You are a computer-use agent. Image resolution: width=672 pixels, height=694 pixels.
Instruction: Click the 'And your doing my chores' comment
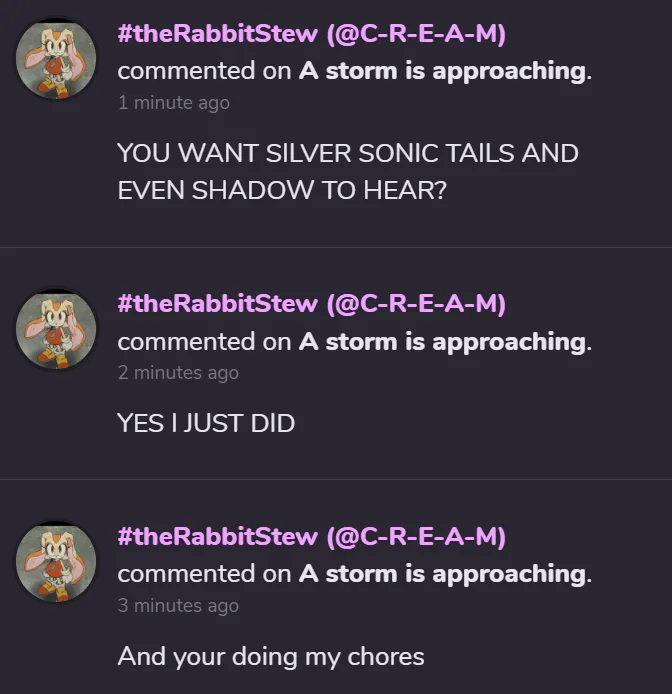(x=271, y=656)
